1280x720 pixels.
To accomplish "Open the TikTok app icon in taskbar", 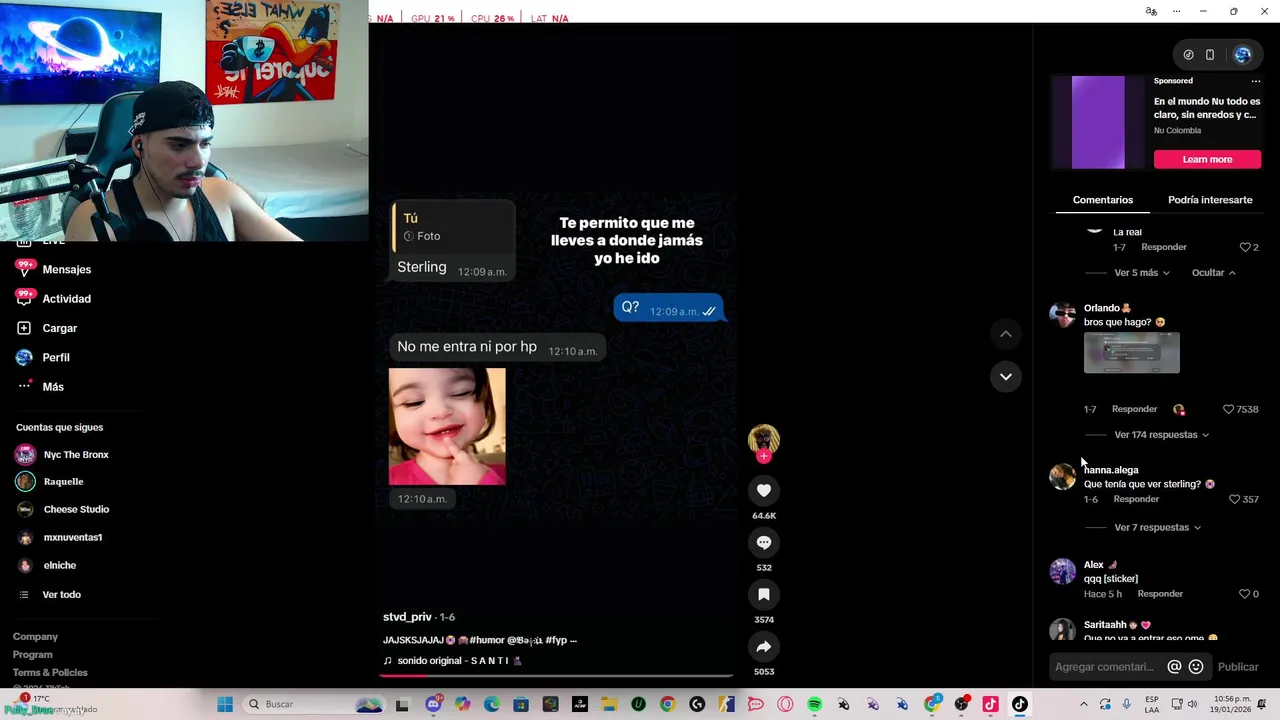I will [x=1019, y=704].
